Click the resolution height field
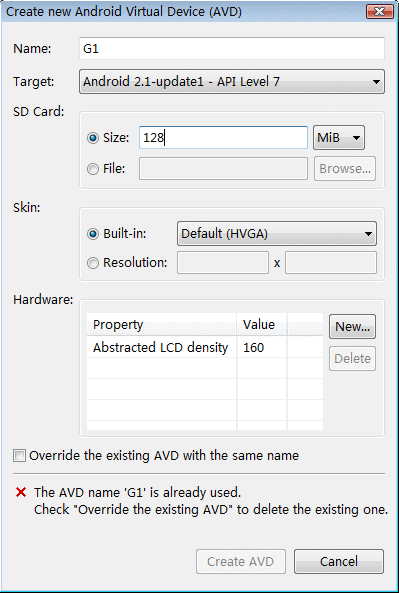 [x=331, y=262]
